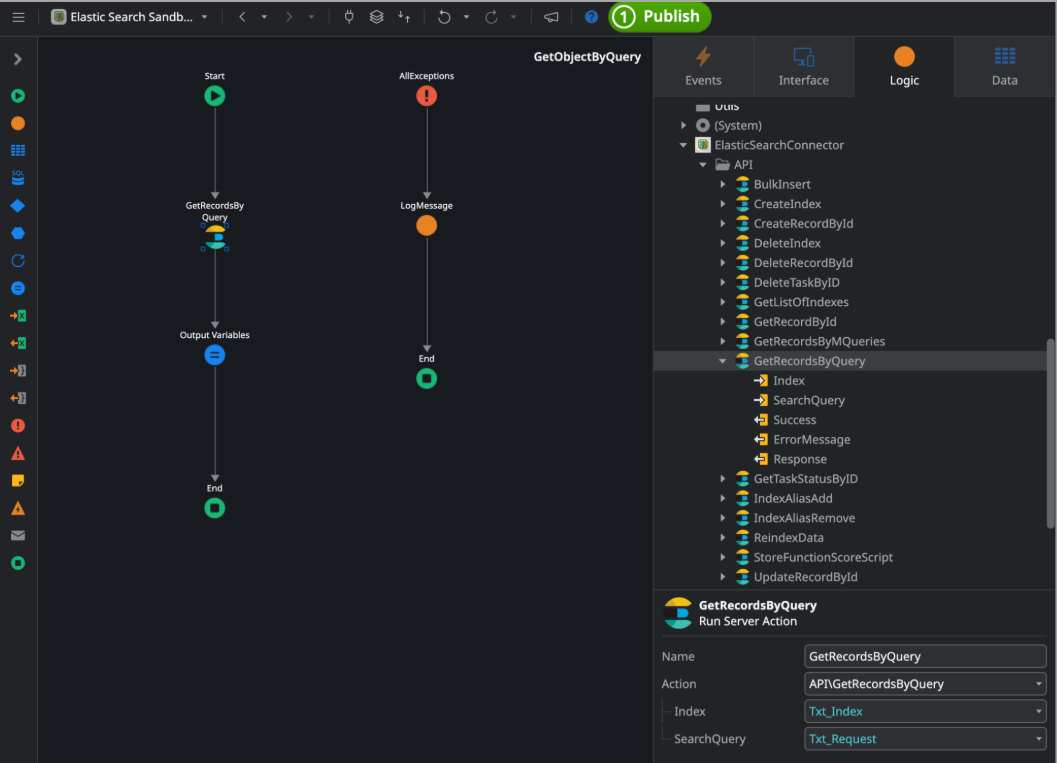Click the blue help question mark icon
1057x763 pixels.
click(x=591, y=17)
